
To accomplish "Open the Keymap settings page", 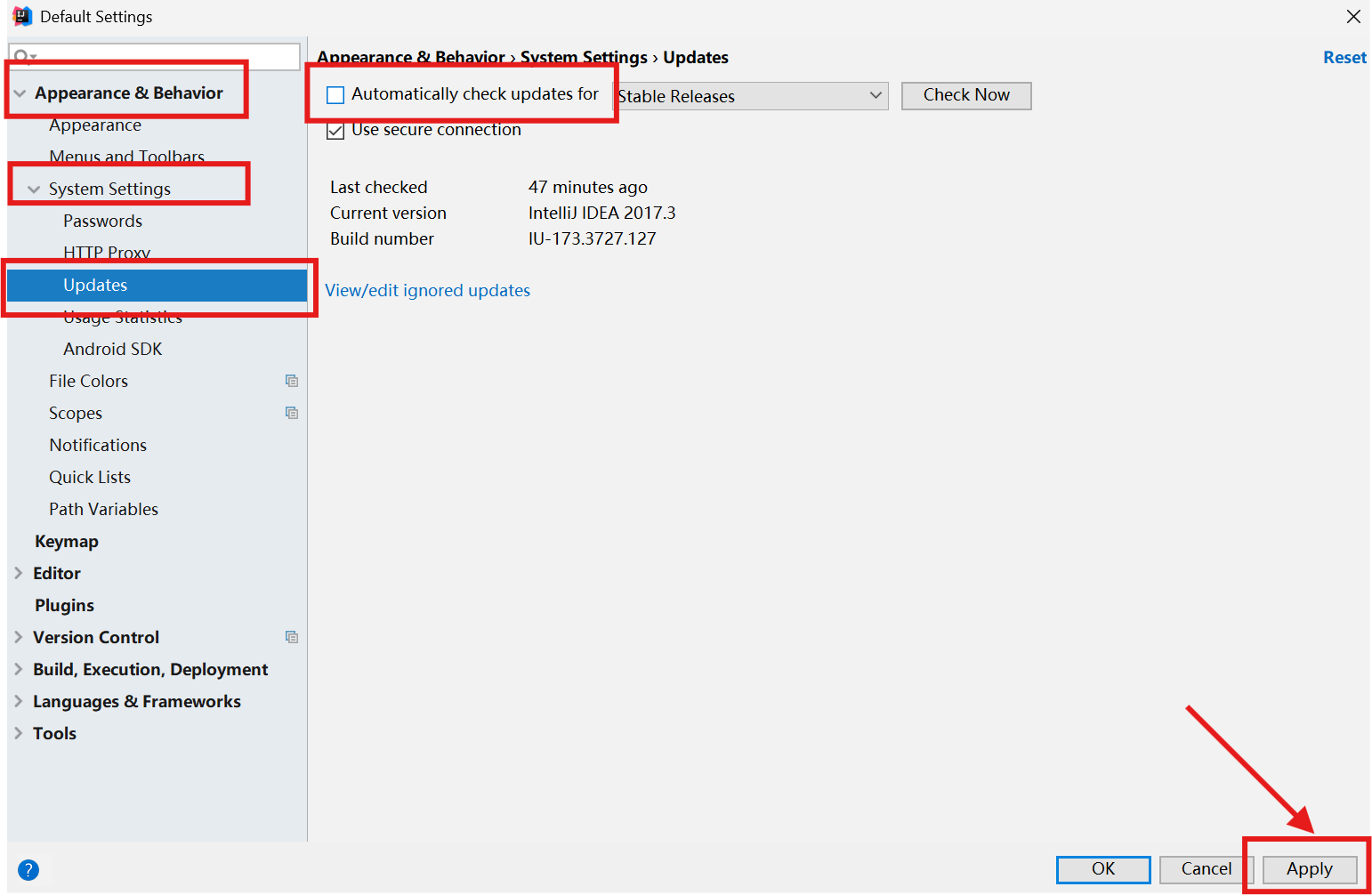I will pyautogui.click(x=67, y=541).
